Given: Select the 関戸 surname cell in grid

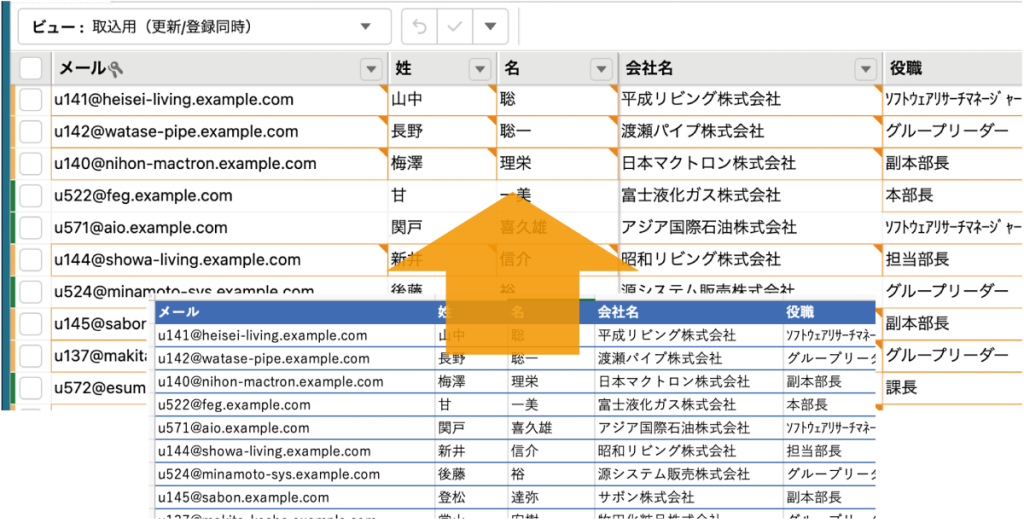Looking at the screenshot, I should [442, 228].
